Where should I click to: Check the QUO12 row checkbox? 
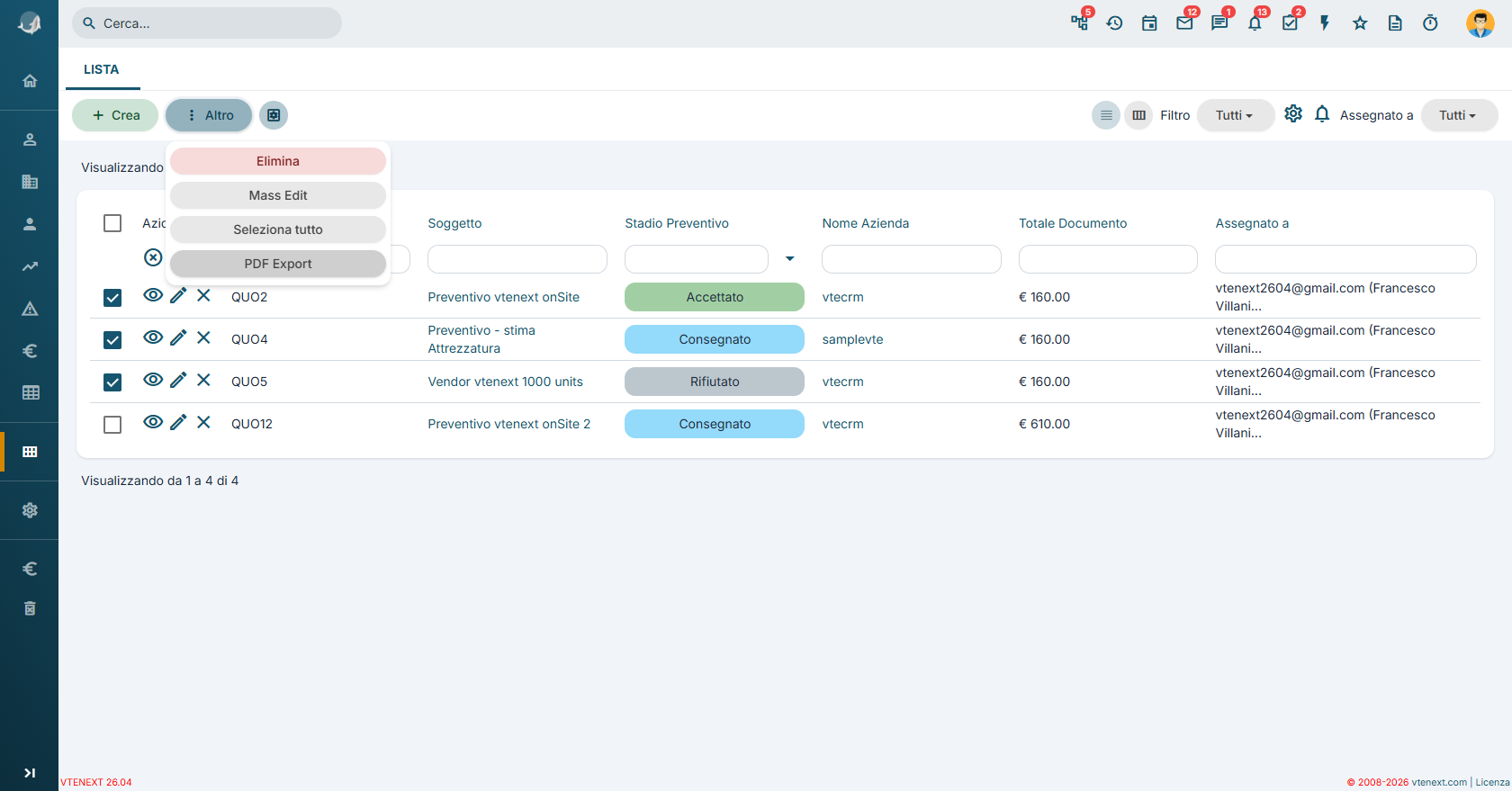pos(112,425)
